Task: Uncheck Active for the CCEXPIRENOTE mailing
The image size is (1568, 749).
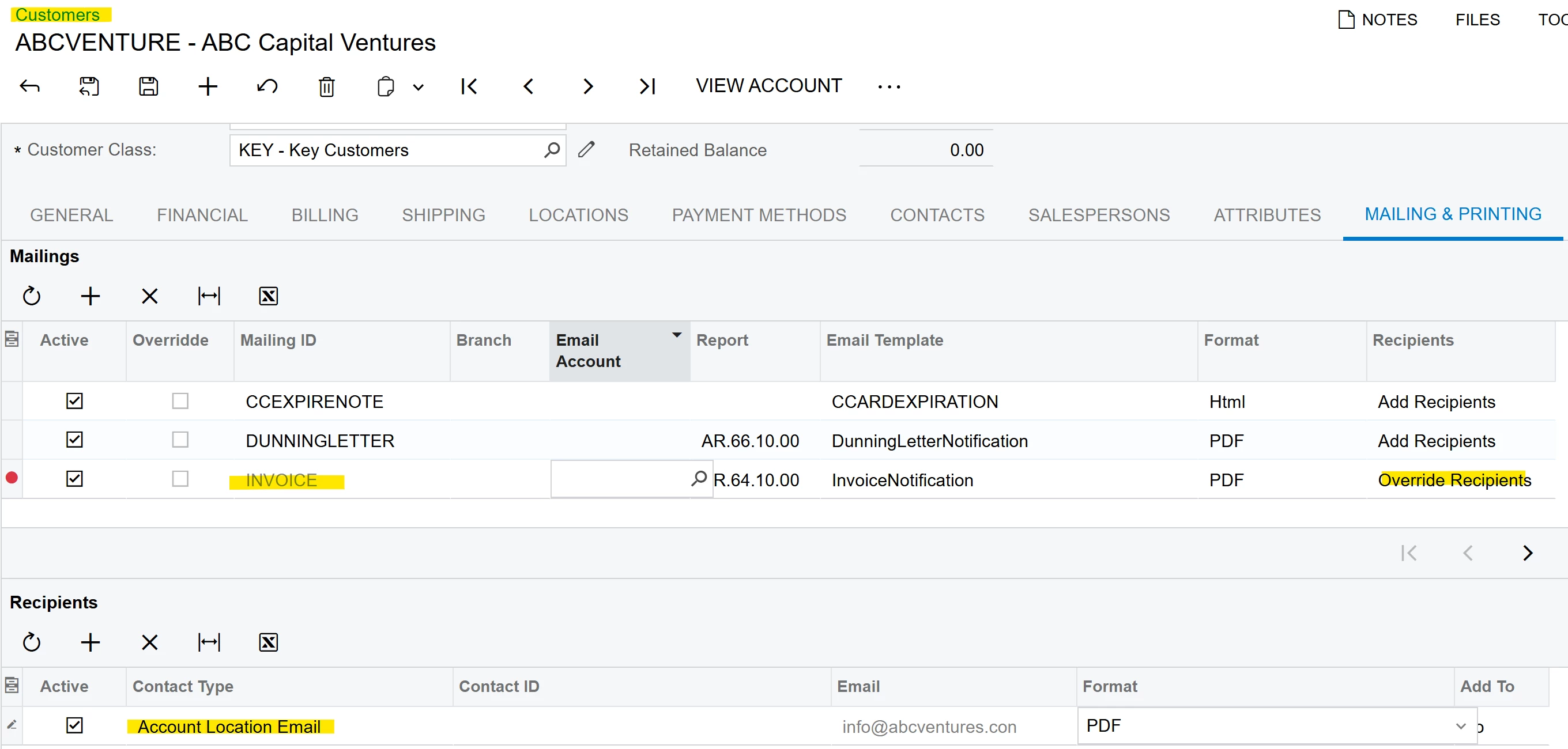Action: (x=74, y=401)
